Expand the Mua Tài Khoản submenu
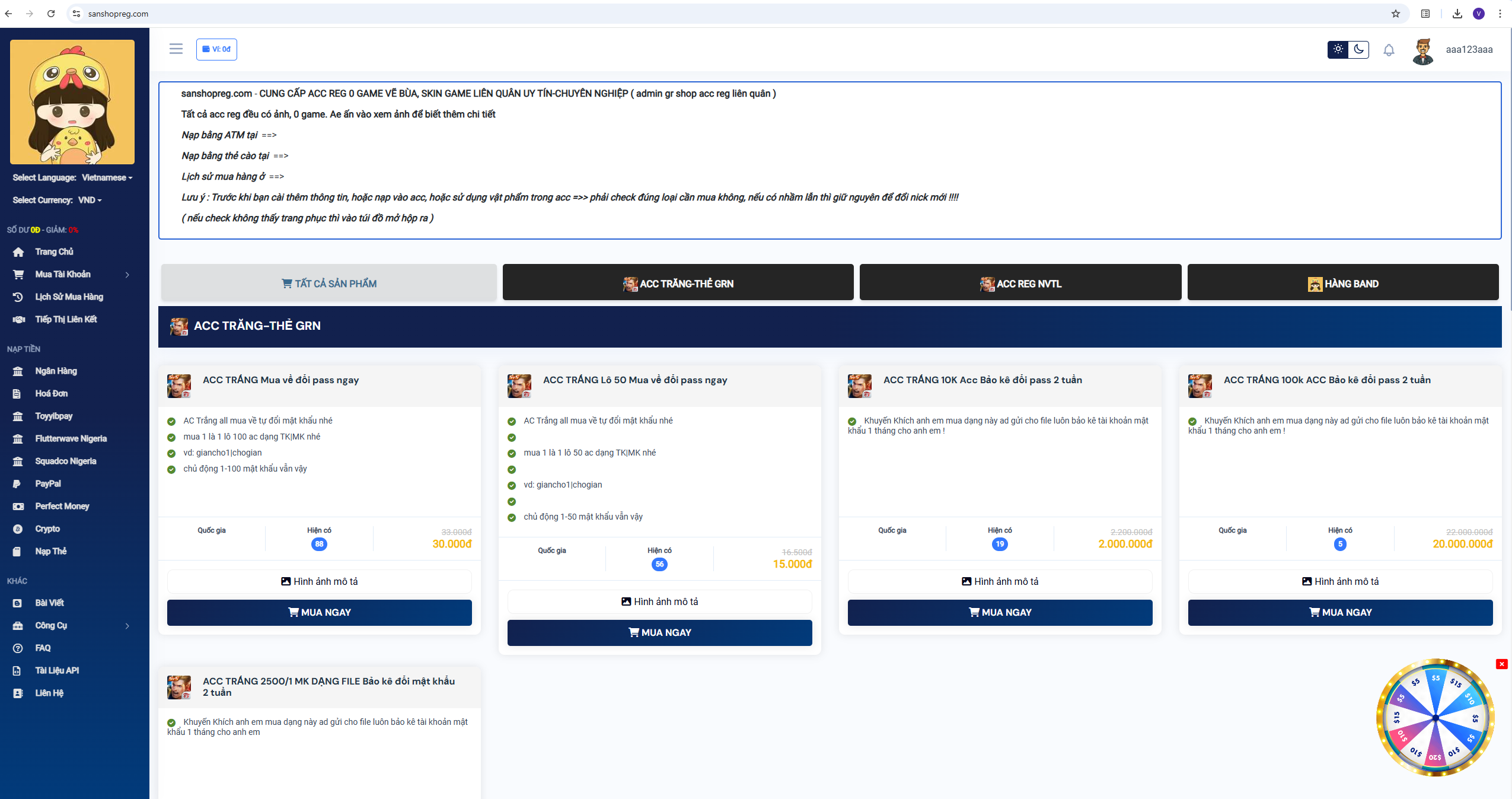 pyautogui.click(x=127, y=275)
